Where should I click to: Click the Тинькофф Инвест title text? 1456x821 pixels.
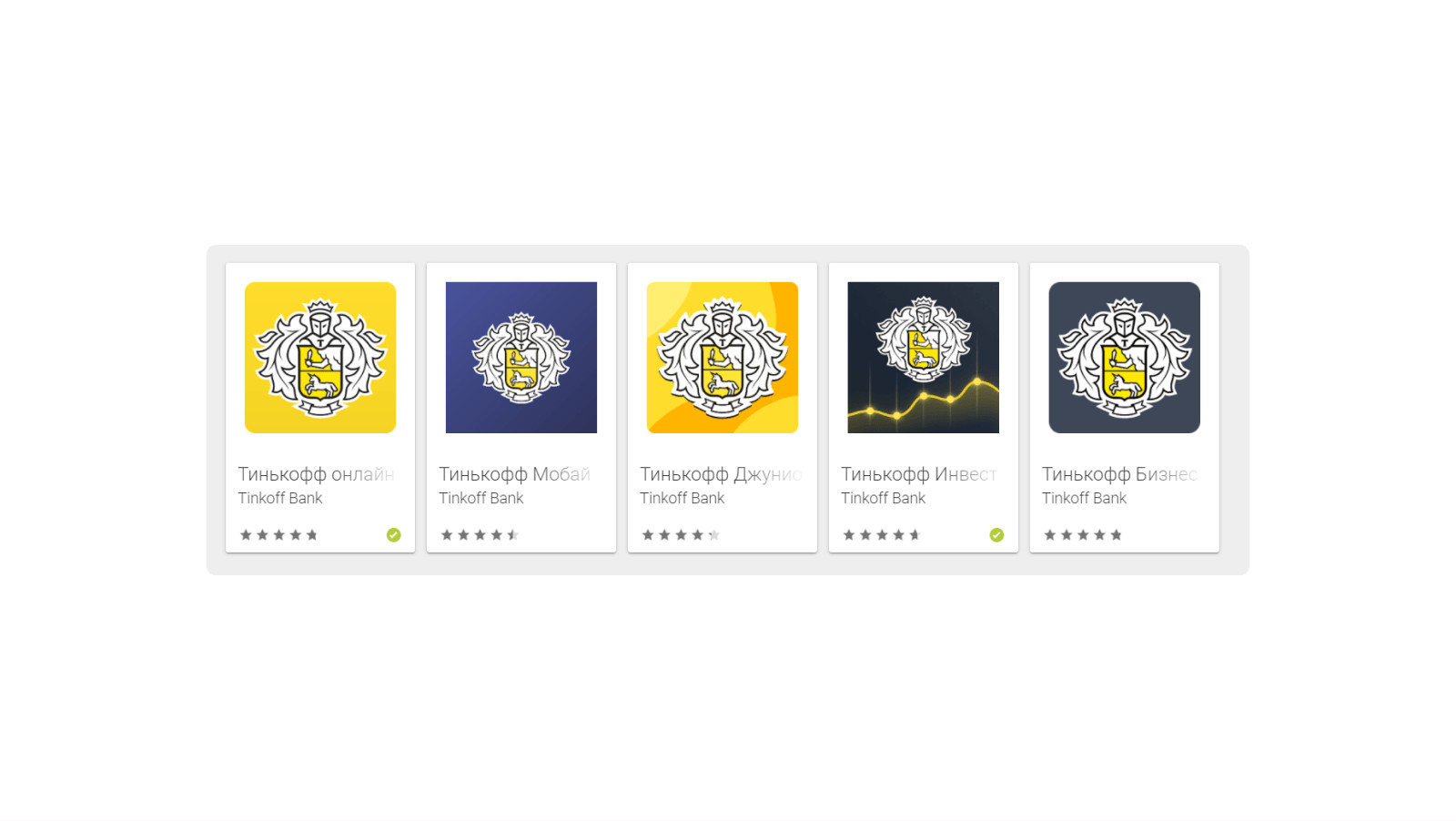point(919,474)
